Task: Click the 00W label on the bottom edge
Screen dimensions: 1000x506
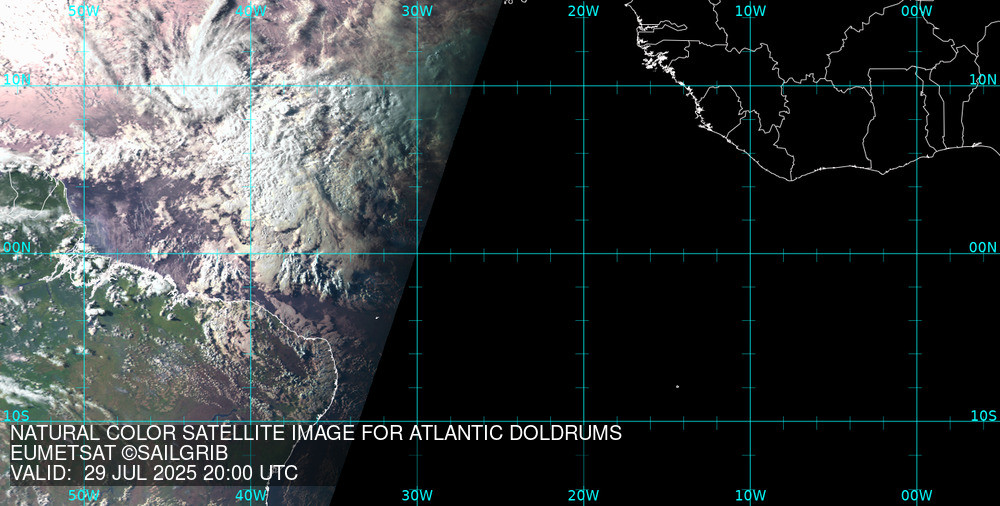Action: 917,496
